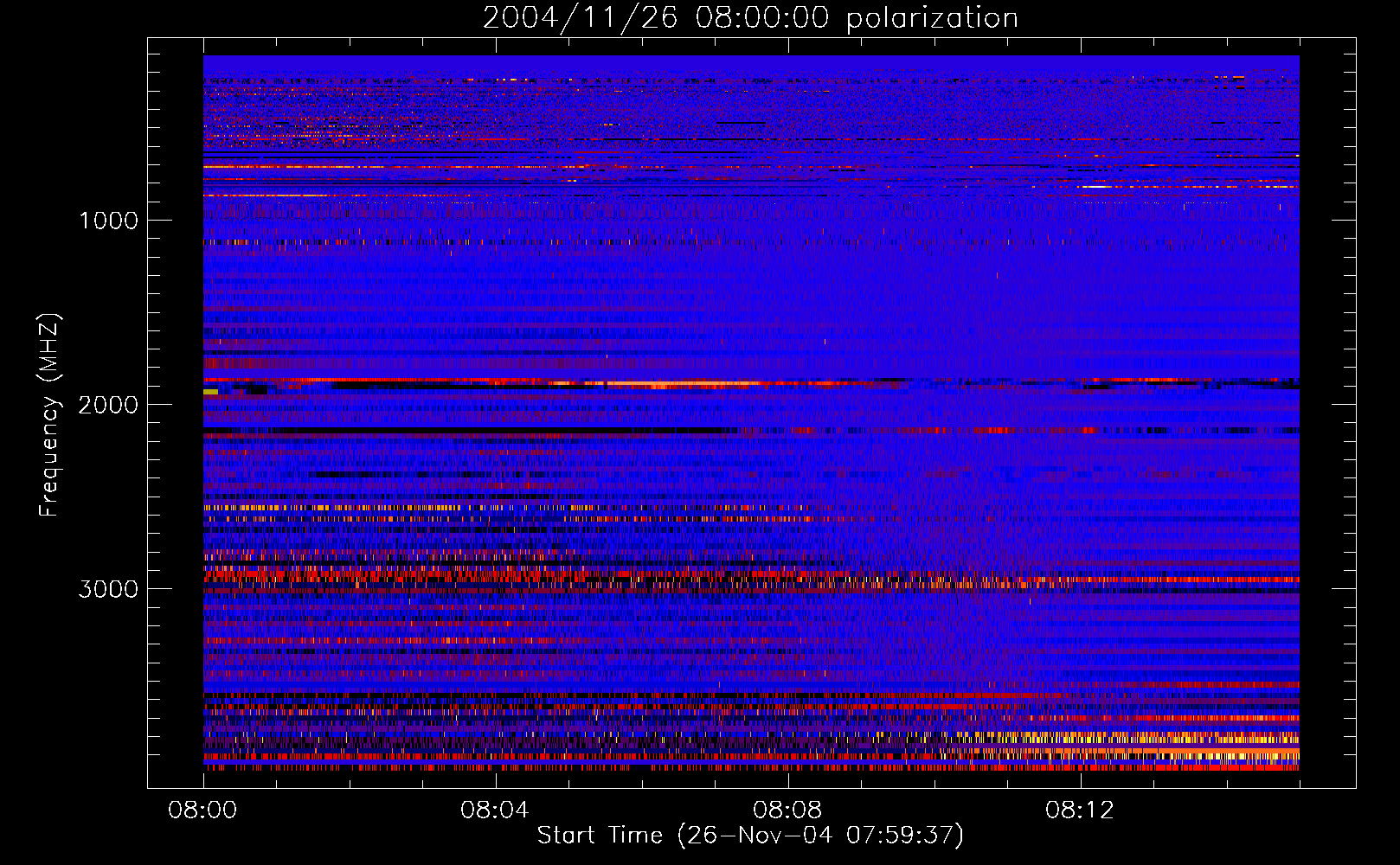Image resolution: width=1400 pixels, height=865 pixels.
Task: Click the 08:04 time axis label
Action: click(495, 811)
